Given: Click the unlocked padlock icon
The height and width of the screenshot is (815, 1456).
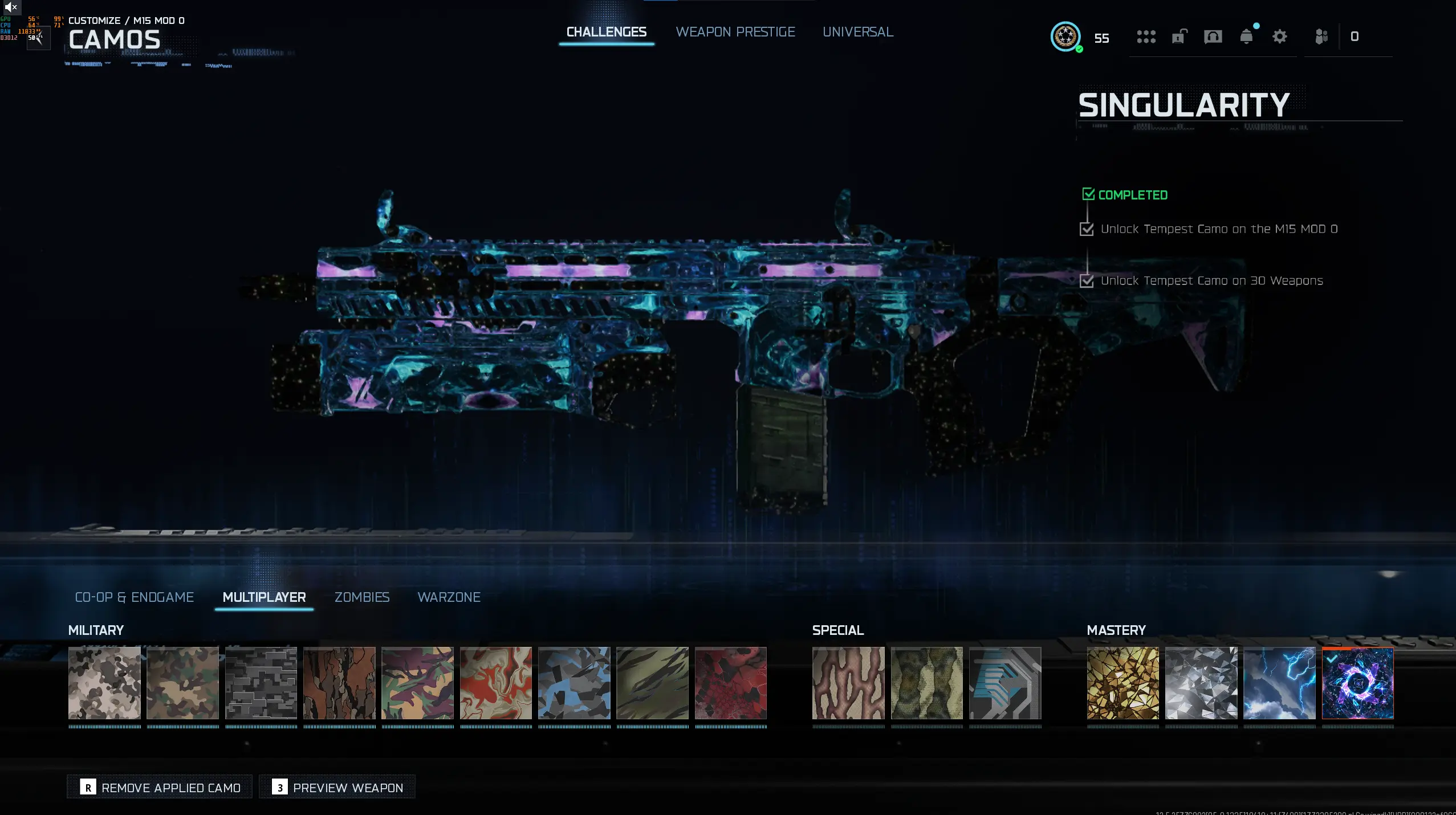Looking at the screenshot, I should coord(1180,37).
